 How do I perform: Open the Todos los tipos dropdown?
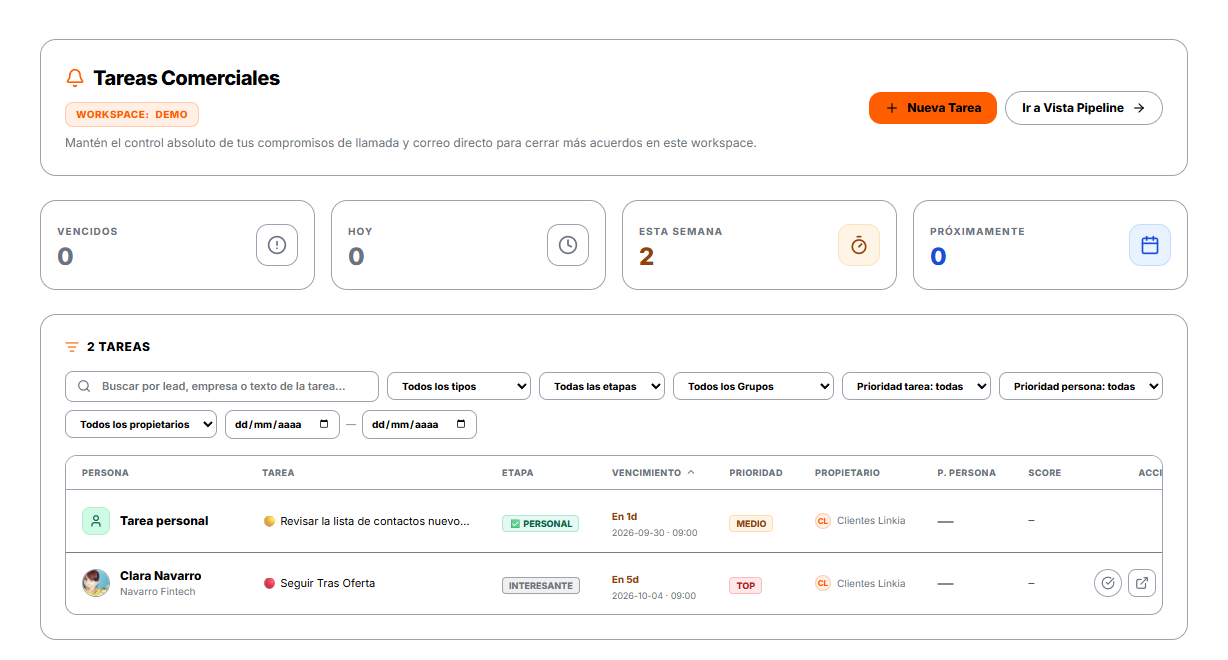pyautogui.click(x=459, y=386)
